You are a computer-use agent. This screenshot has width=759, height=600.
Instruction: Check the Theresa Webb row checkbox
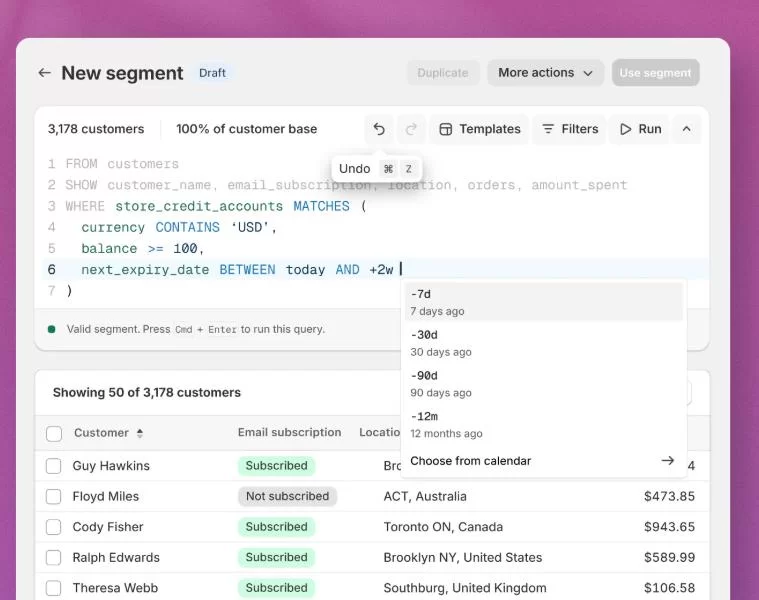coord(53,588)
